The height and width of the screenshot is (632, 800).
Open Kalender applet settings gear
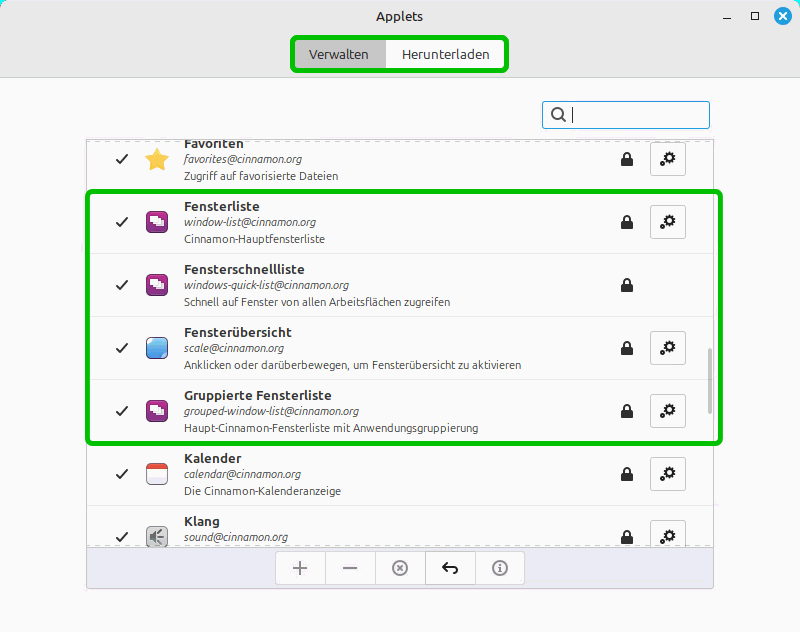pyautogui.click(x=668, y=474)
